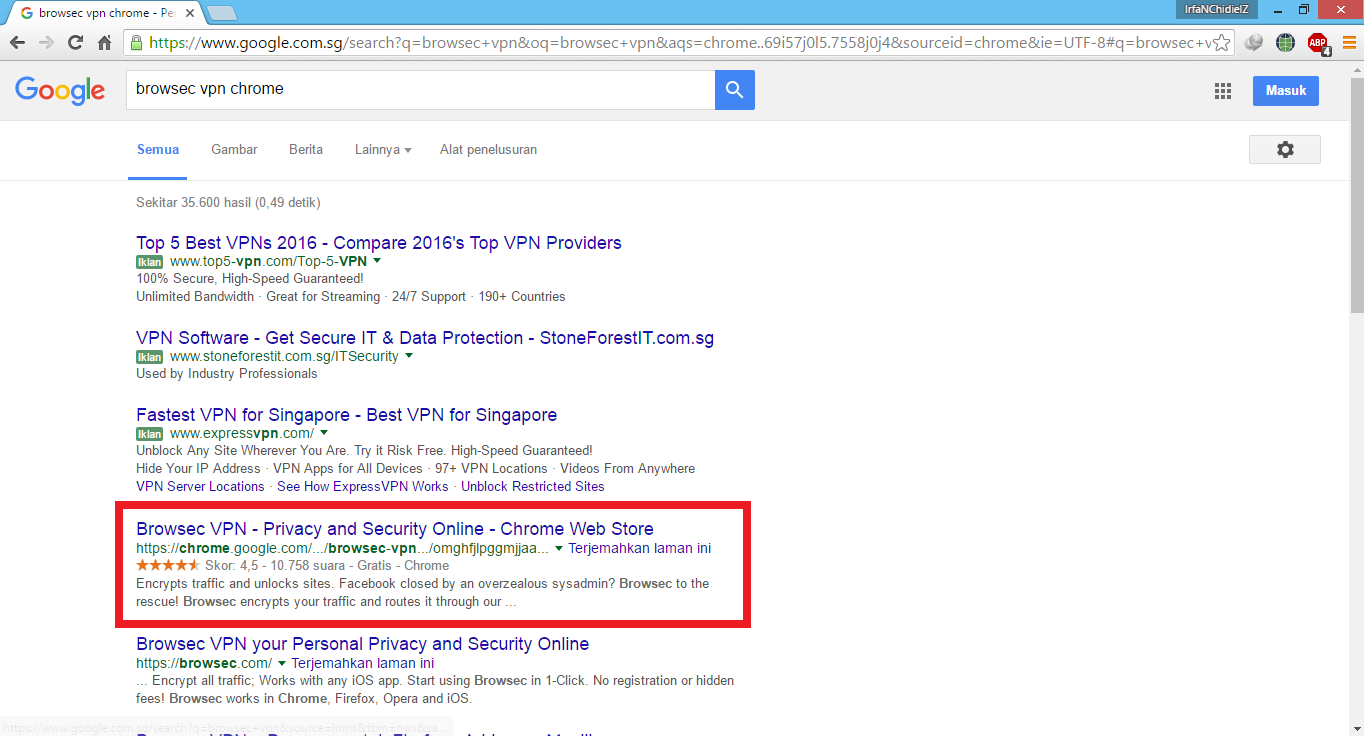Open Browsec VPN Chrome Web Store result
Image resolution: width=1364 pixels, height=736 pixels.
395,529
